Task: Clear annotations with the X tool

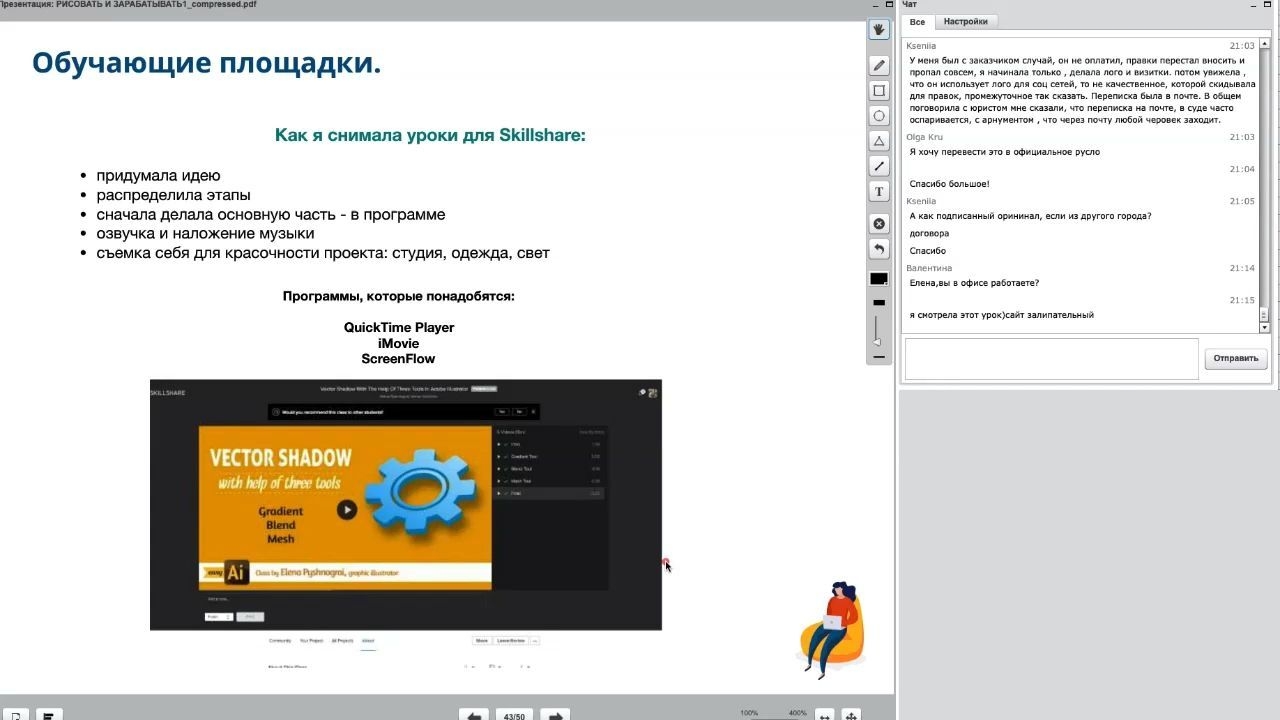Action: (x=879, y=224)
